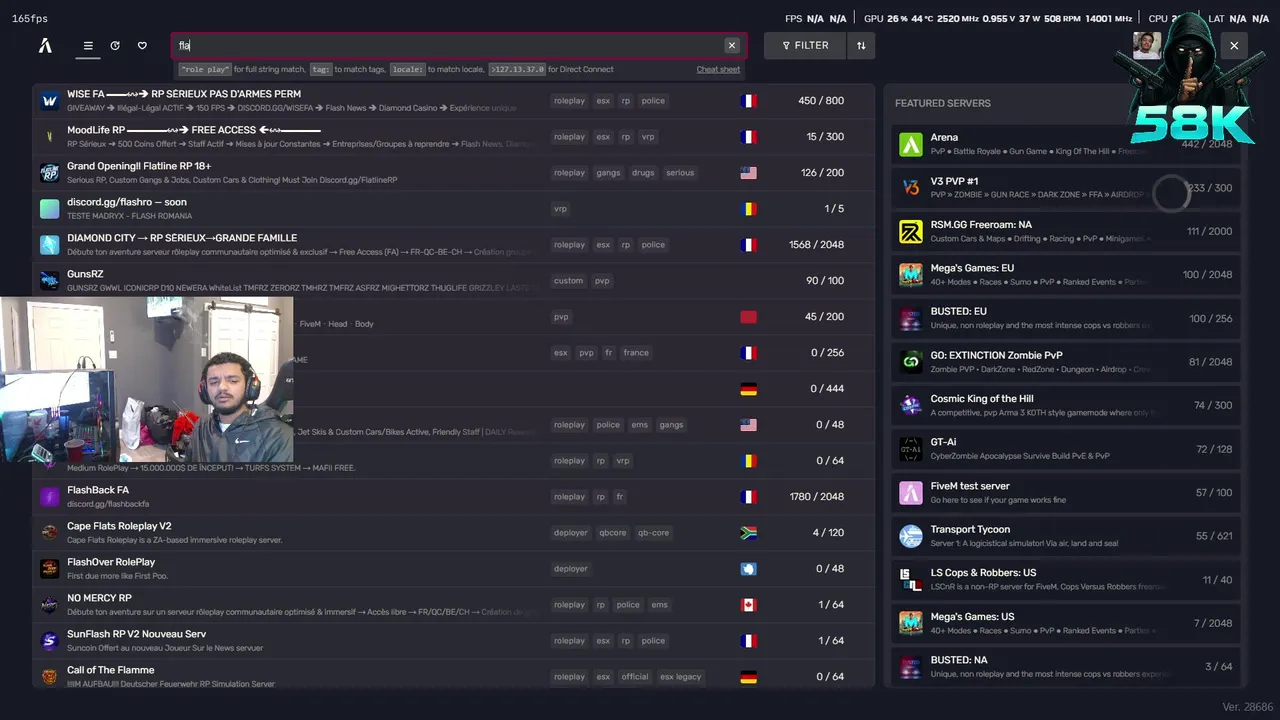Select the 'custom' tag in GunsRZ row
The height and width of the screenshot is (720, 1280).
568,281
